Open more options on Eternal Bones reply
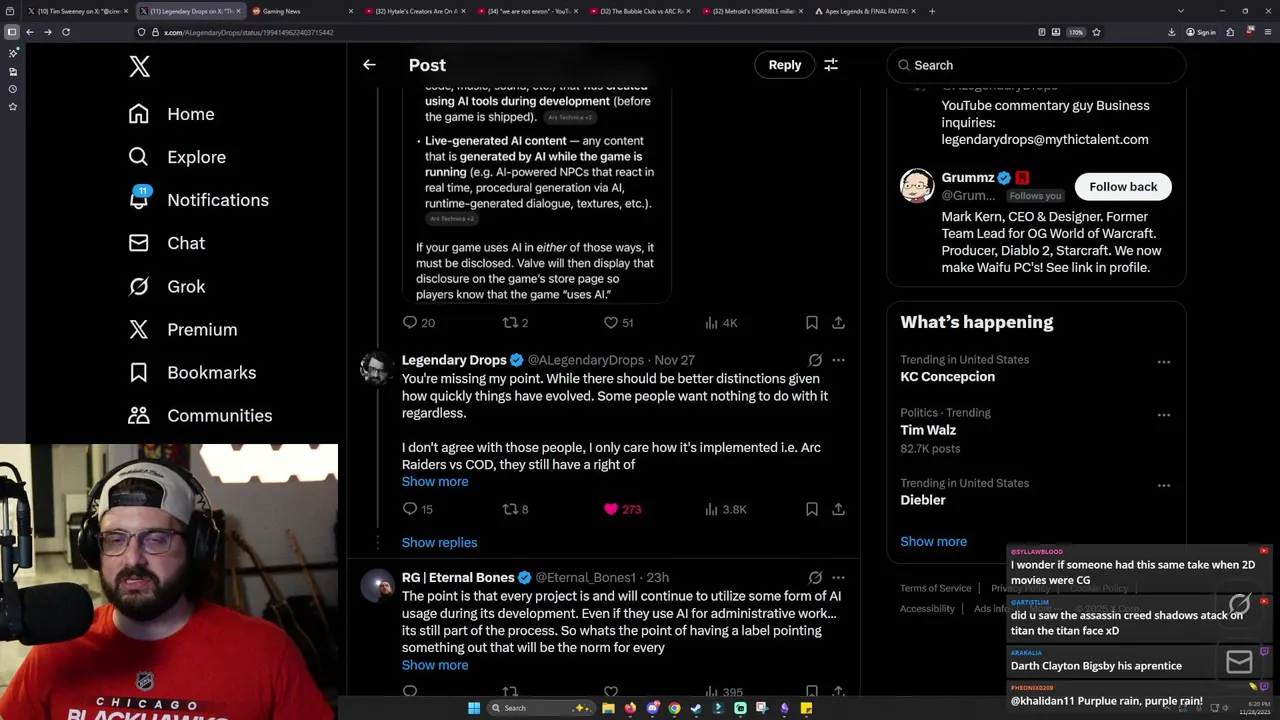Screen dimensions: 1280x720 [x=838, y=577]
